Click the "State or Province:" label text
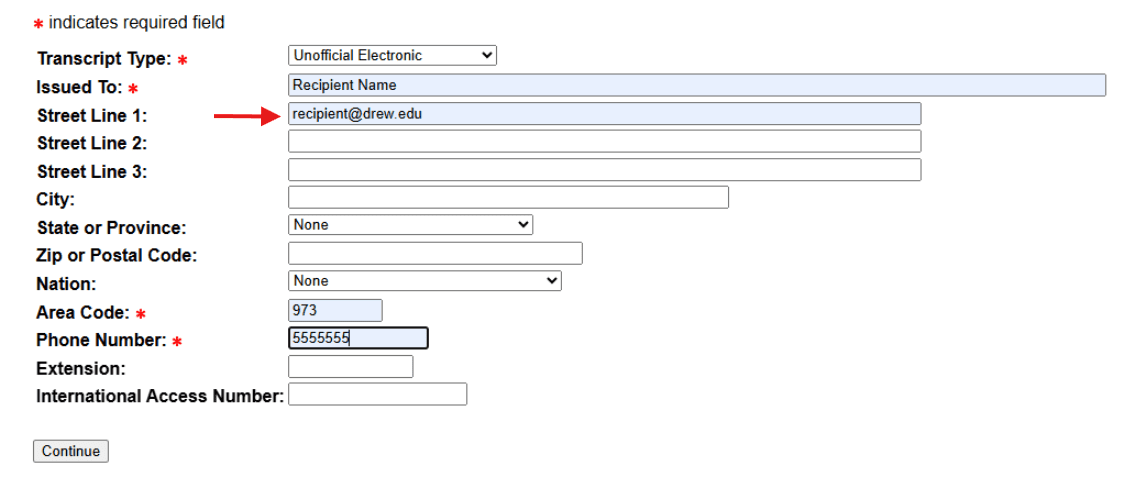1125x504 pixels. click(111, 228)
